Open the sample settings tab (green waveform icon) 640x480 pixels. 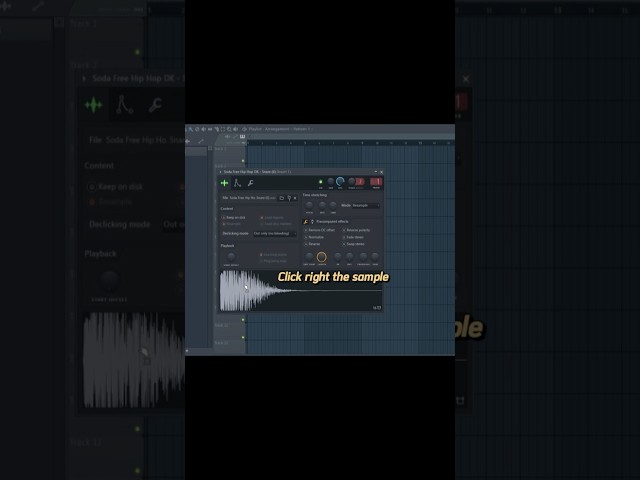pyautogui.click(x=224, y=183)
